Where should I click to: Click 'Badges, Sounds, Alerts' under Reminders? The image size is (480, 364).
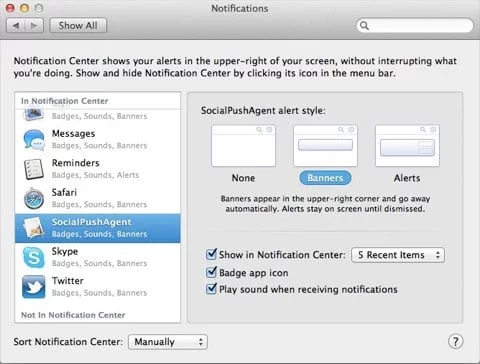point(95,175)
